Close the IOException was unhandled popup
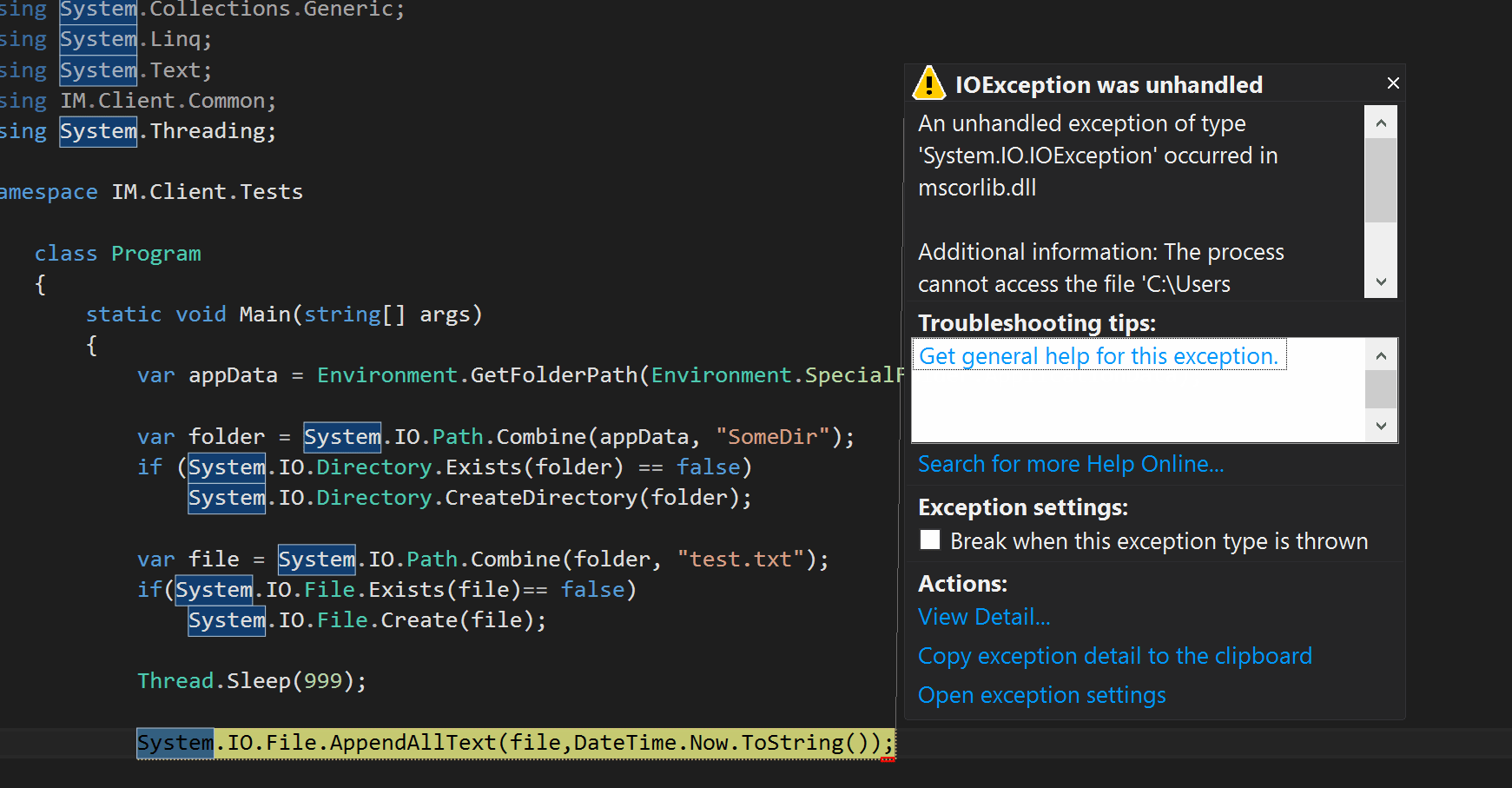This screenshot has height=788, width=1512. tap(1393, 83)
